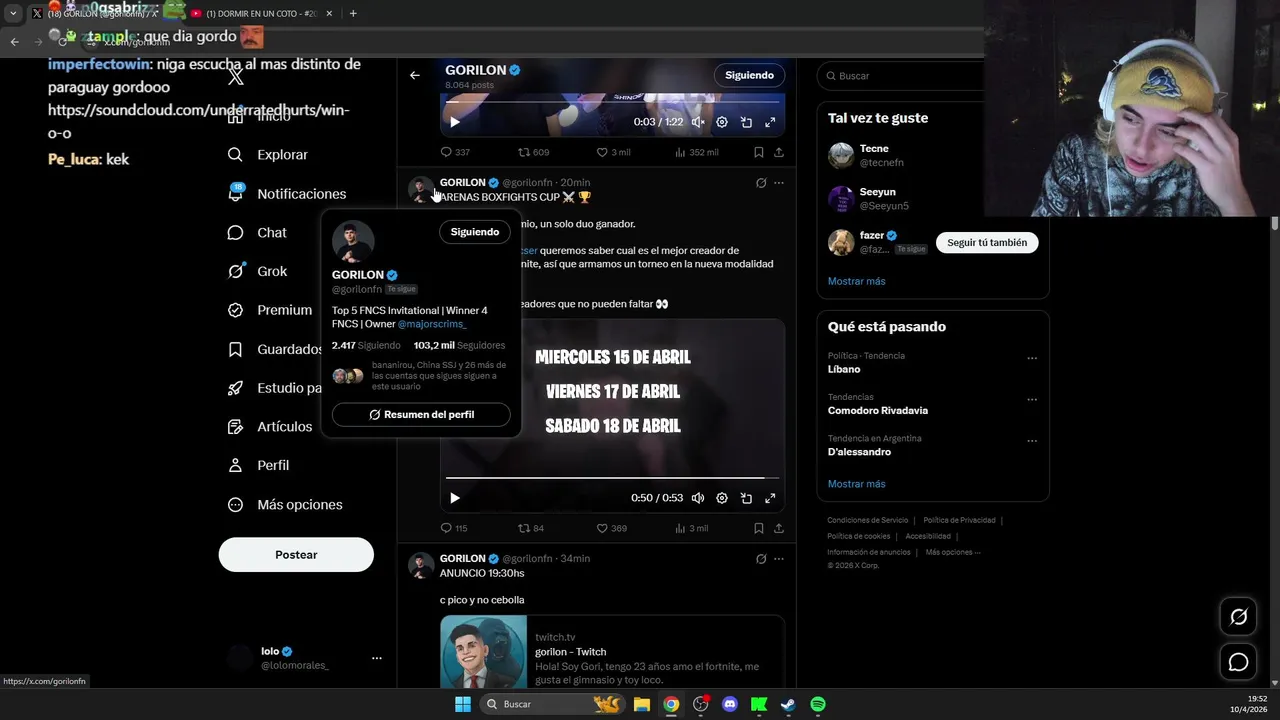Toggle volume on the 0:50 video
The width and height of the screenshot is (1280, 720).
(698, 498)
